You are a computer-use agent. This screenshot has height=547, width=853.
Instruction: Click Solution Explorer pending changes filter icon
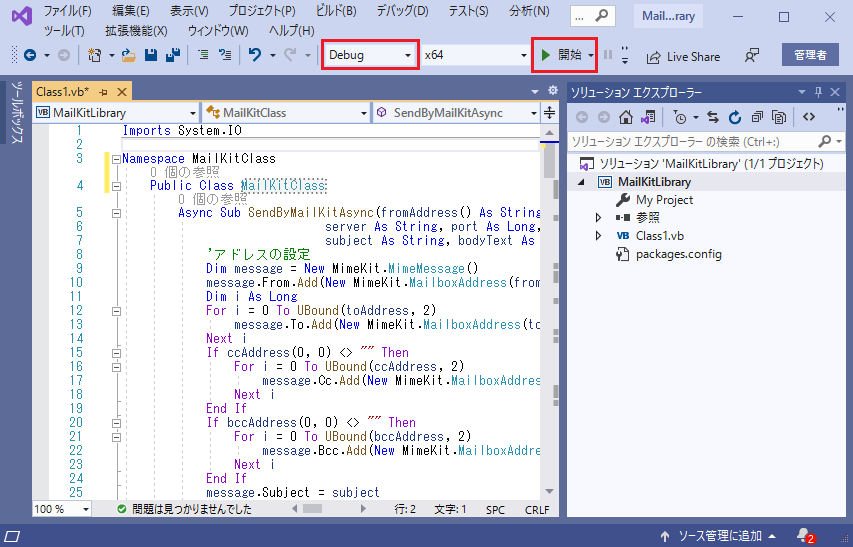pyautogui.click(x=680, y=117)
